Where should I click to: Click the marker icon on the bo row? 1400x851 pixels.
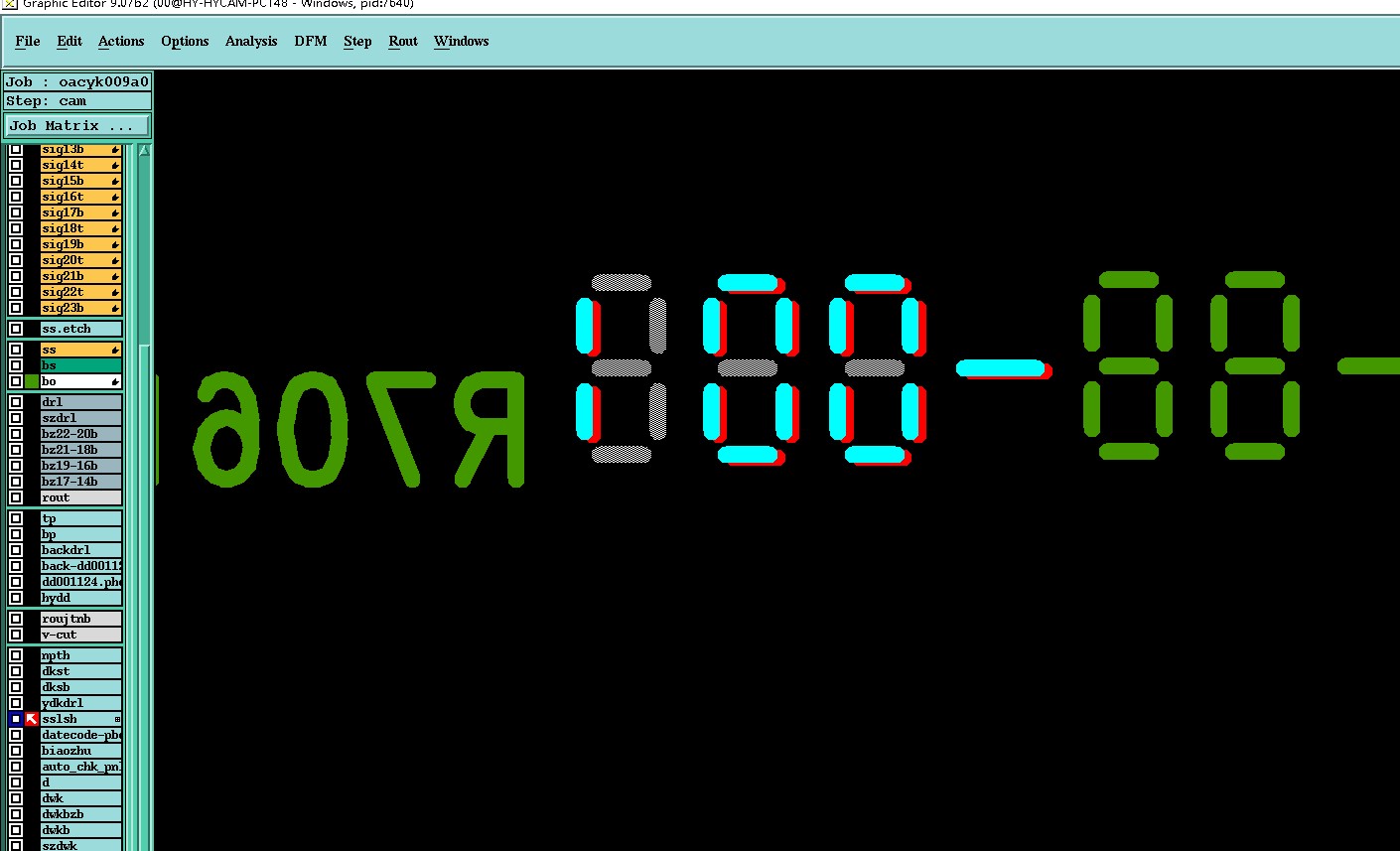tap(115, 381)
